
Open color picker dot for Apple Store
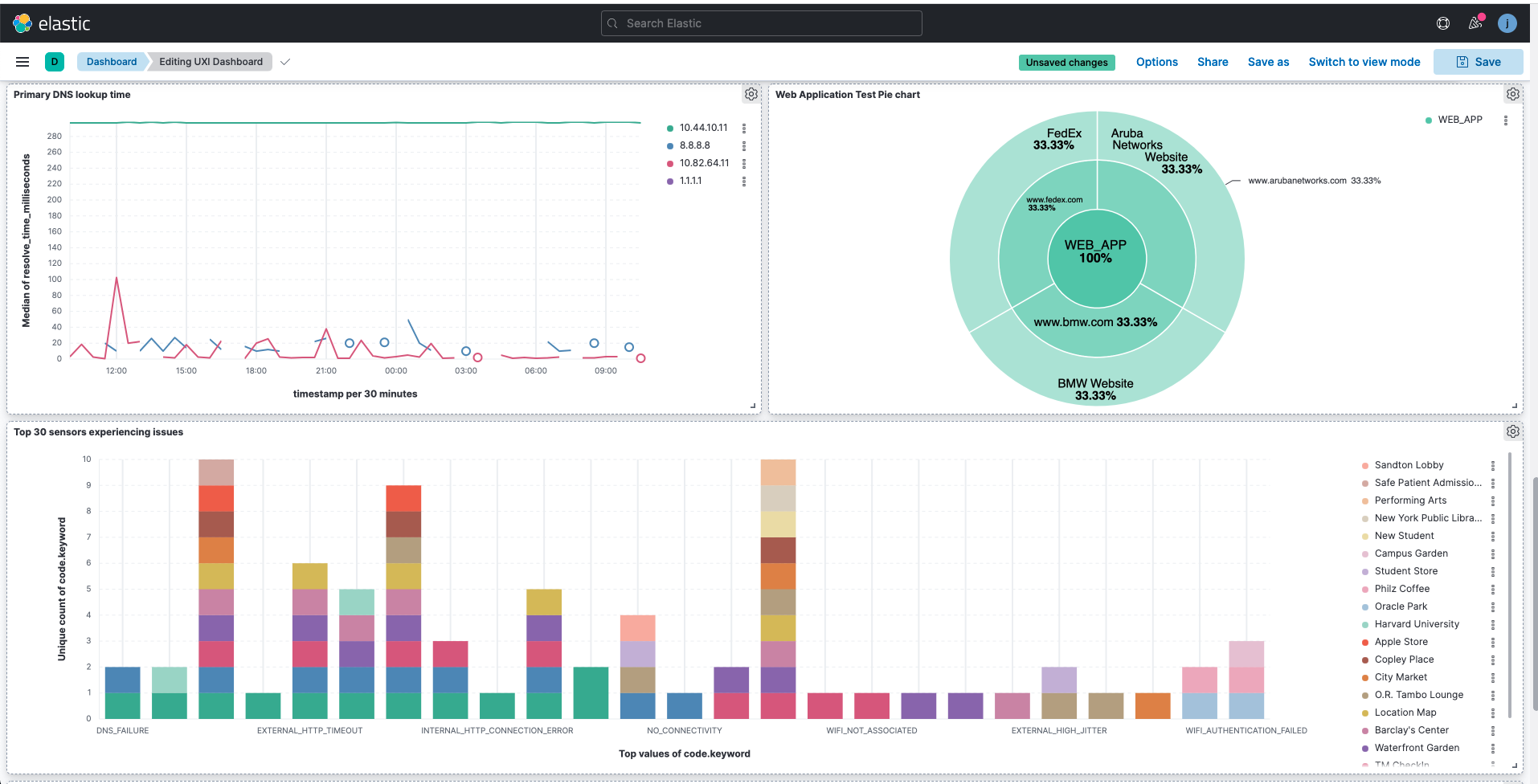(1365, 643)
